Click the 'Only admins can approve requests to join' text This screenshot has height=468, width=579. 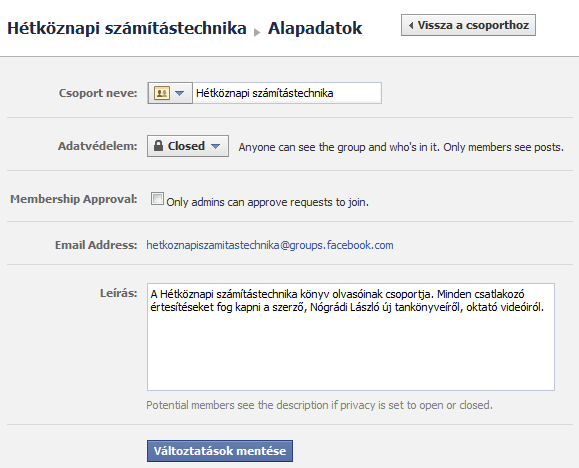click(267, 202)
